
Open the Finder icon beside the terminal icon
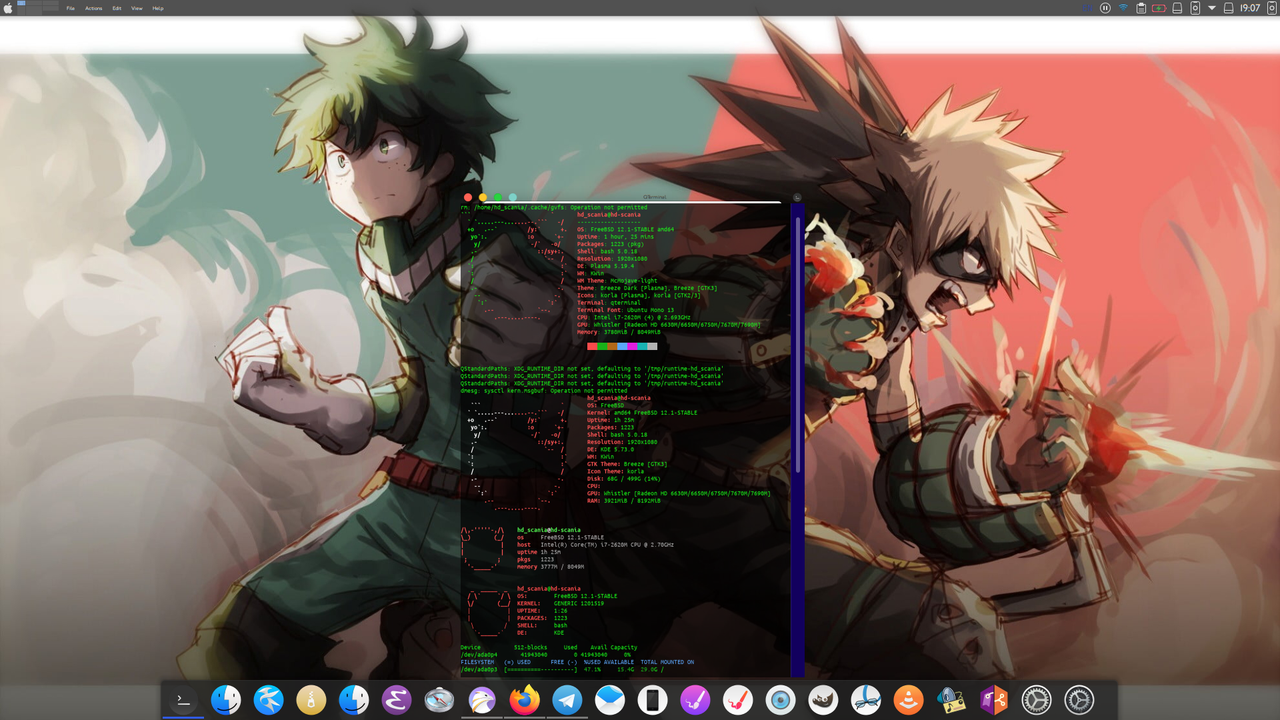click(x=226, y=700)
